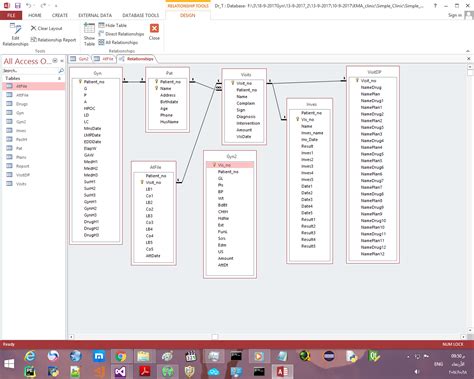Open the FILE backstage tab
Screen dimensions: 474x379
pyautogui.click(x=11, y=15)
